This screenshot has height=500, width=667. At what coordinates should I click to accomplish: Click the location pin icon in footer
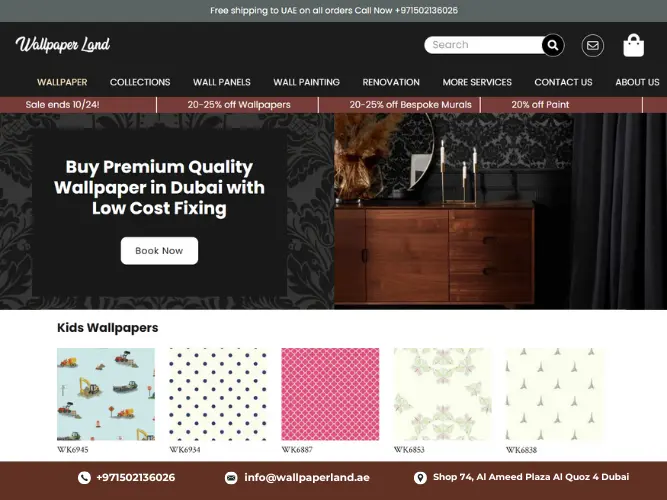click(x=420, y=477)
